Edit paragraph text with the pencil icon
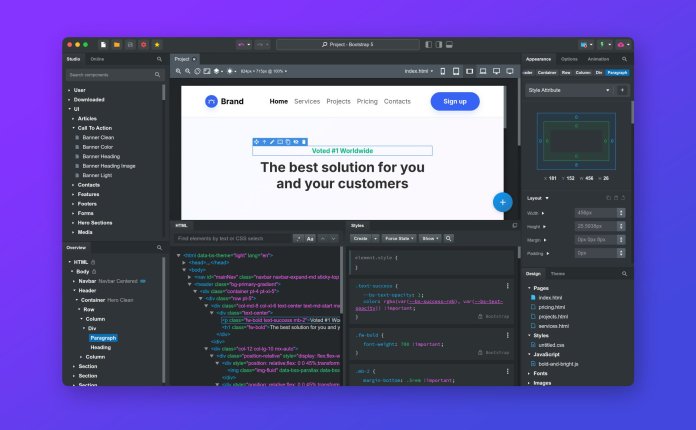 coord(272,142)
